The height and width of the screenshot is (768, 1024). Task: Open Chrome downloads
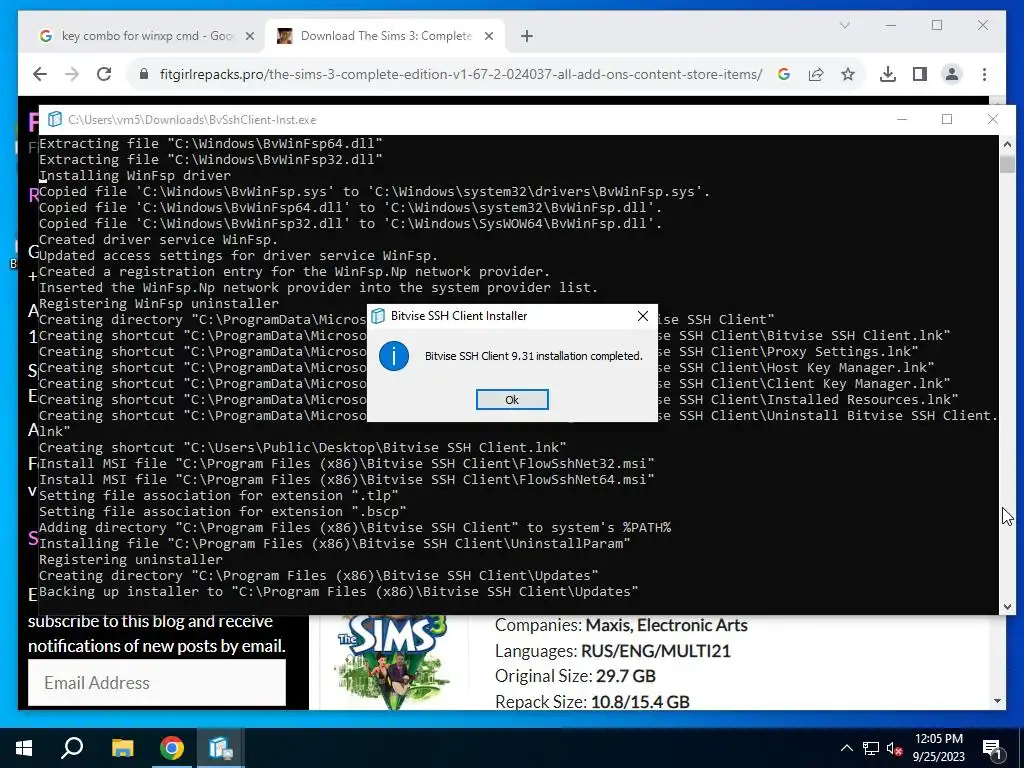coord(888,74)
